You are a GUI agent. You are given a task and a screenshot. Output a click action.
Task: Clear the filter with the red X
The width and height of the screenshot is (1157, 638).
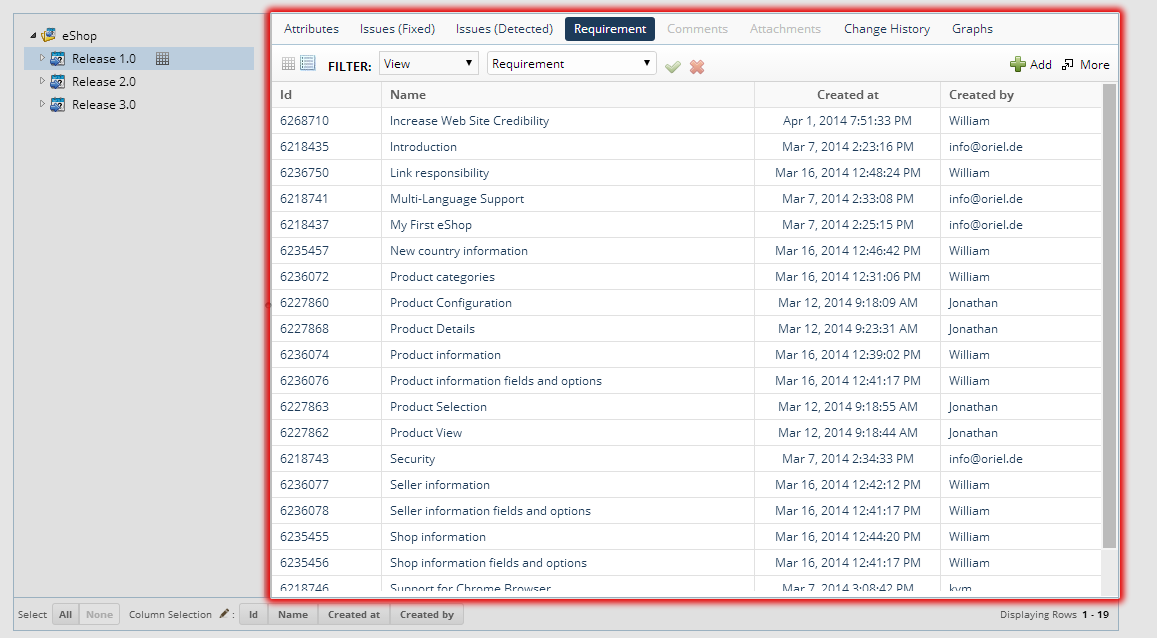point(697,66)
